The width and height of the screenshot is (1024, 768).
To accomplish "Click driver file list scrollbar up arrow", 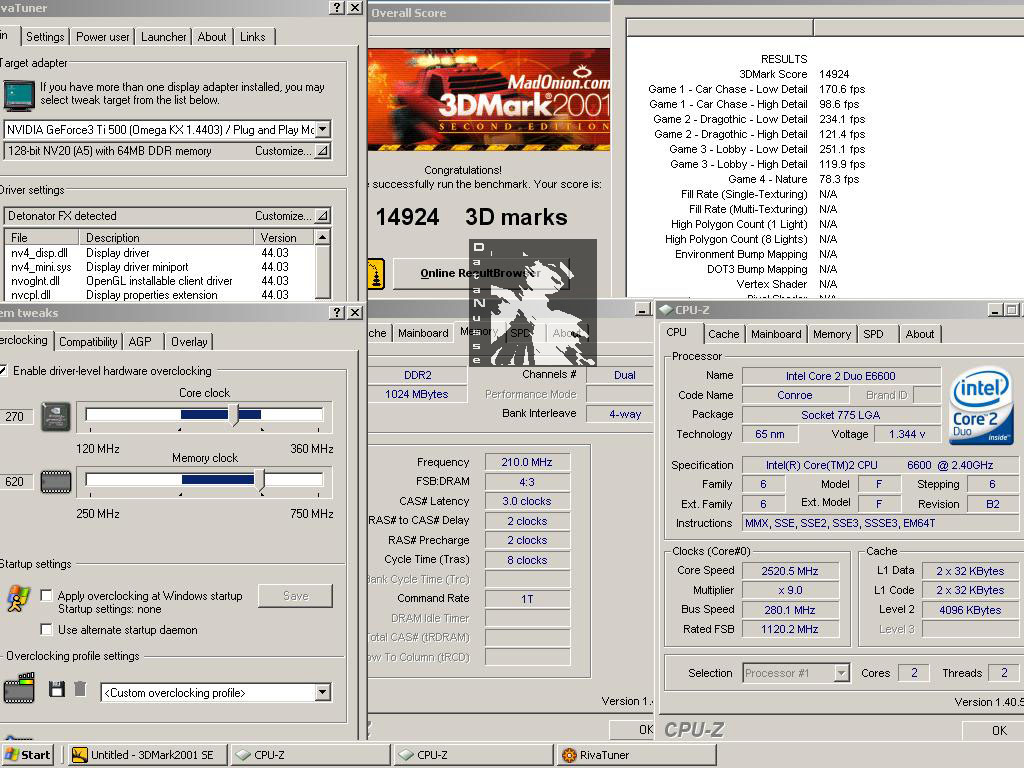I will click(323, 236).
